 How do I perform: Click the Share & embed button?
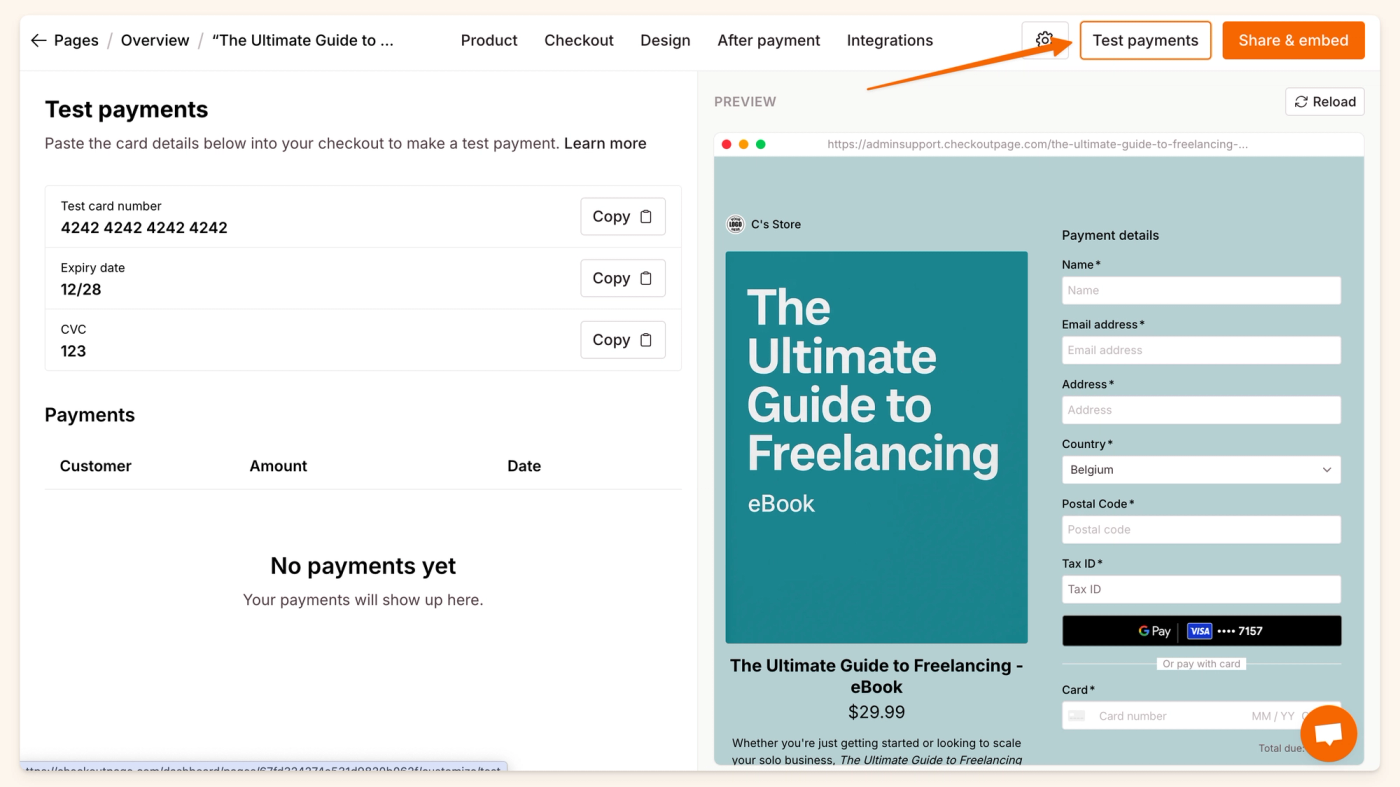pyautogui.click(x=1293, y=40)
